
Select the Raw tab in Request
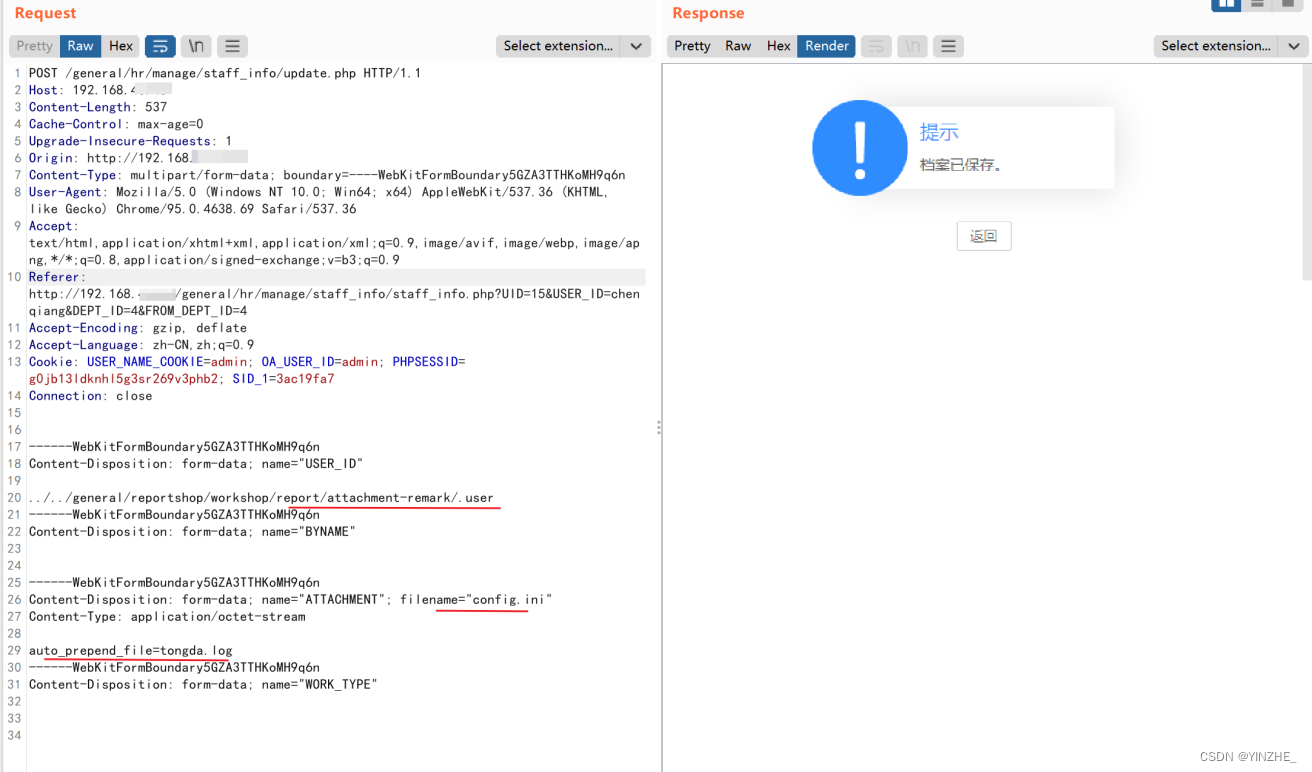click(x=81, y=46)
